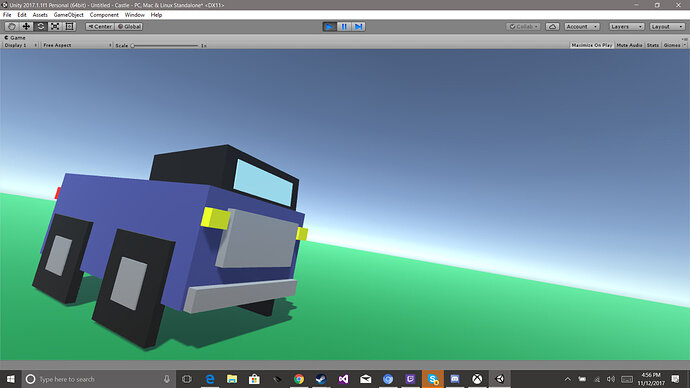Toggle Gizmos in Game view
The width and height of the screenshot is (690, 388).
click(x=672, y=45)
